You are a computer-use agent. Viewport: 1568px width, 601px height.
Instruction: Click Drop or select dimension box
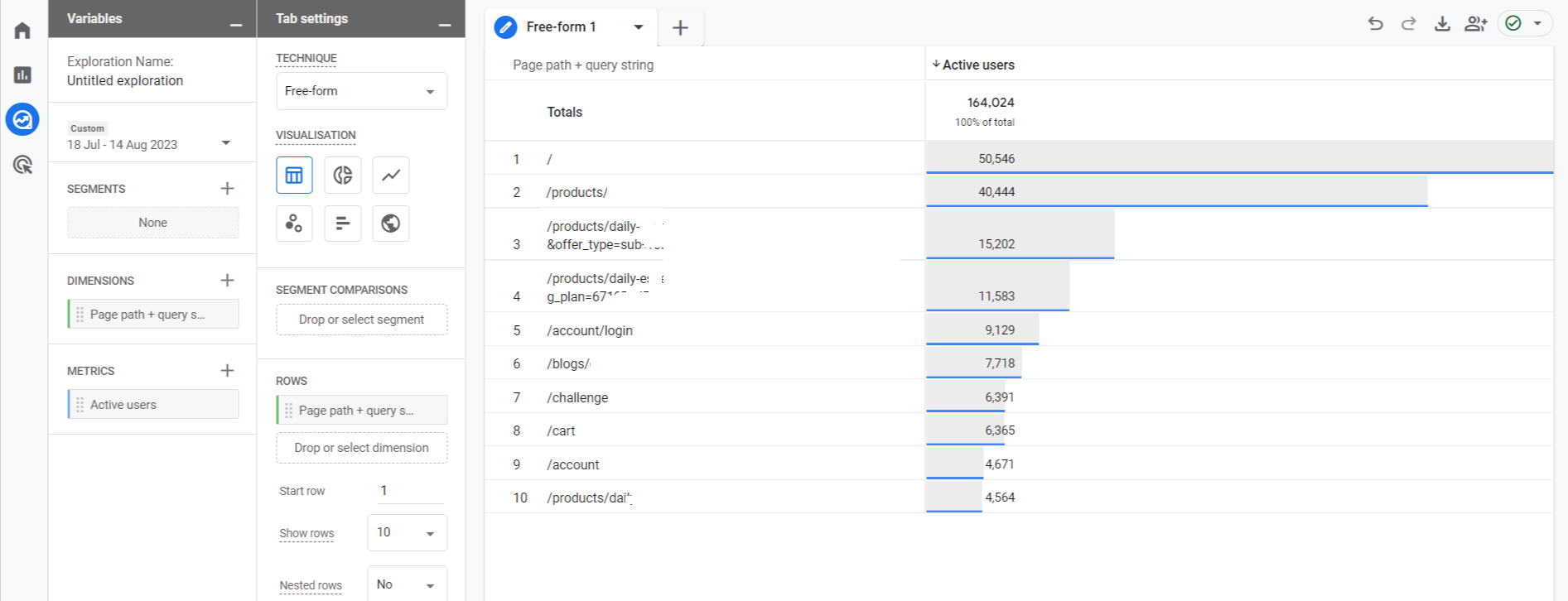[x=362, y=448]
